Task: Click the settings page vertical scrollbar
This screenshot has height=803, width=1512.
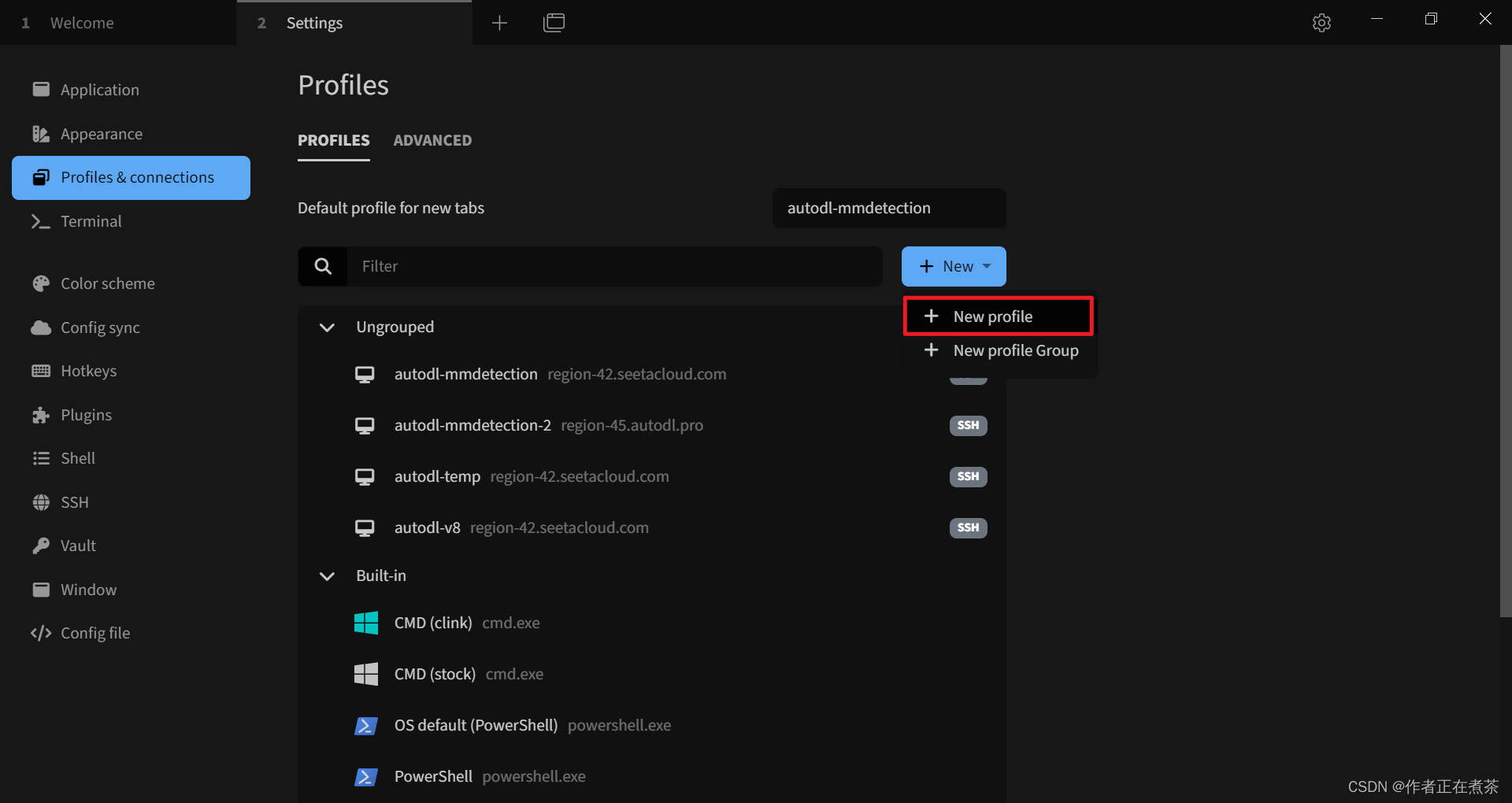Action: [1506, 331]
